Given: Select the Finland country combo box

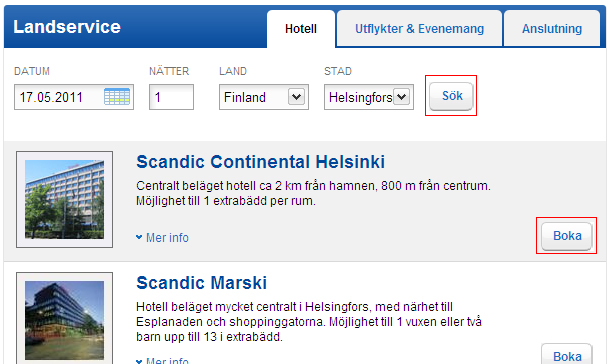Looking at the screenshot, I should (x=264, y=97).
